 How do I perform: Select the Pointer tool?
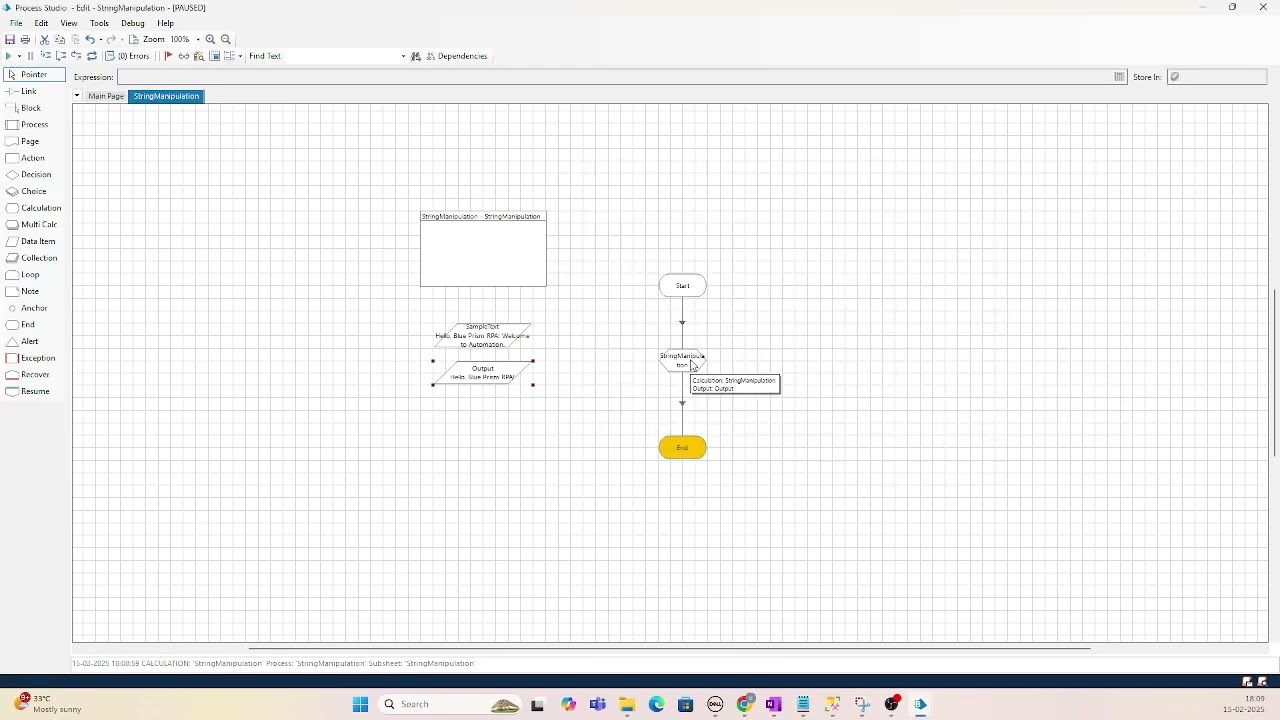click(34, 75)
